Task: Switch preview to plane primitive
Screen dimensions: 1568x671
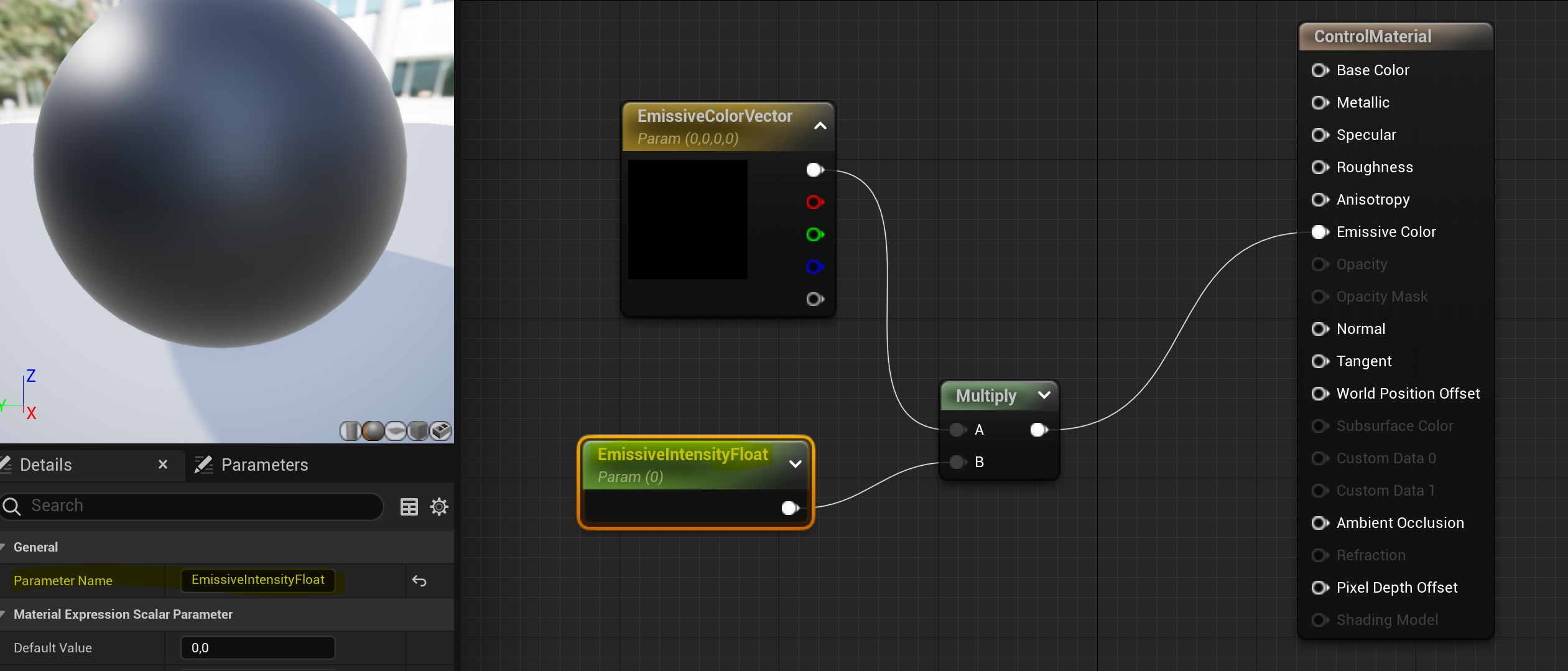Action: click(396, 430)
